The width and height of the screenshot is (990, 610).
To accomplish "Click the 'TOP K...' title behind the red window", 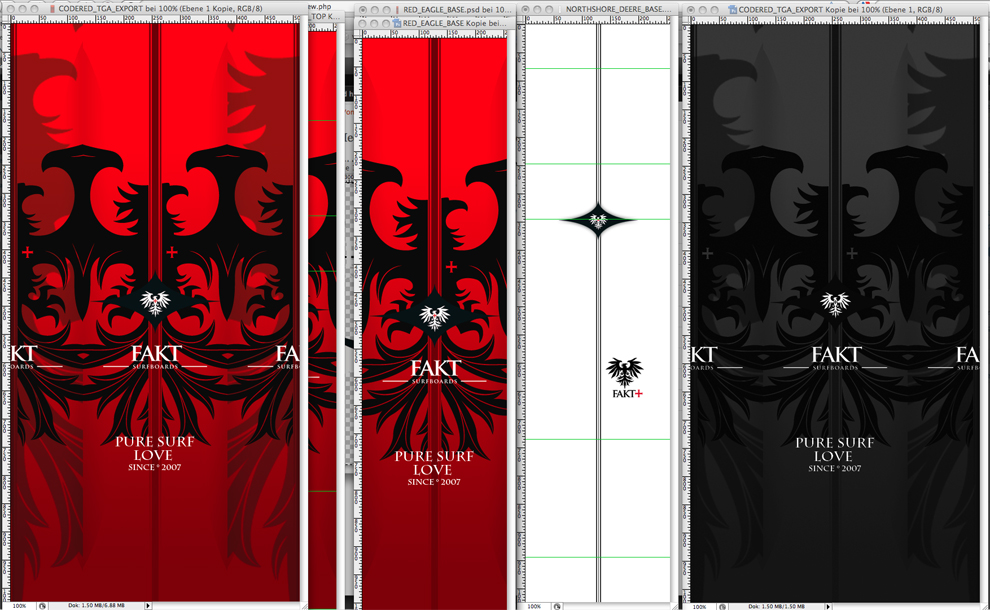I will (x=325, y=16).
